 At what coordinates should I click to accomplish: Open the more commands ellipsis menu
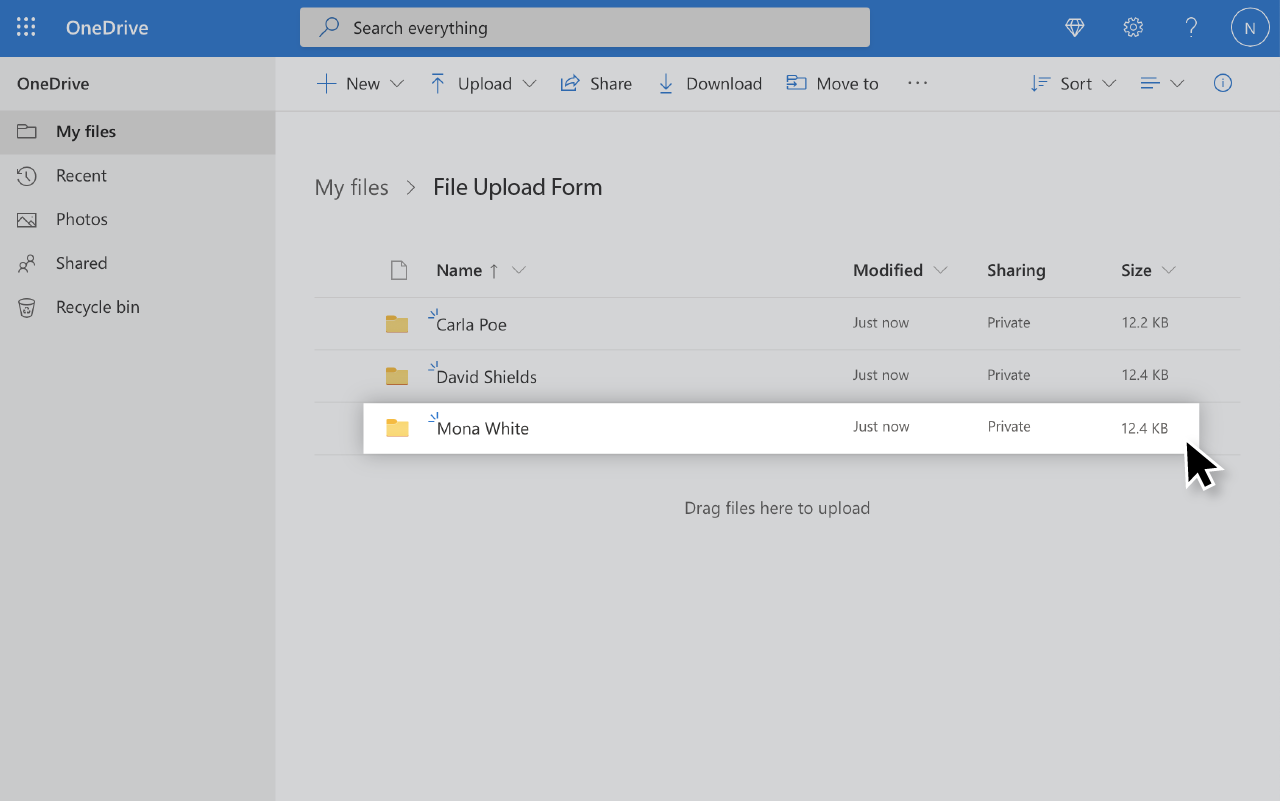point(917,83)
